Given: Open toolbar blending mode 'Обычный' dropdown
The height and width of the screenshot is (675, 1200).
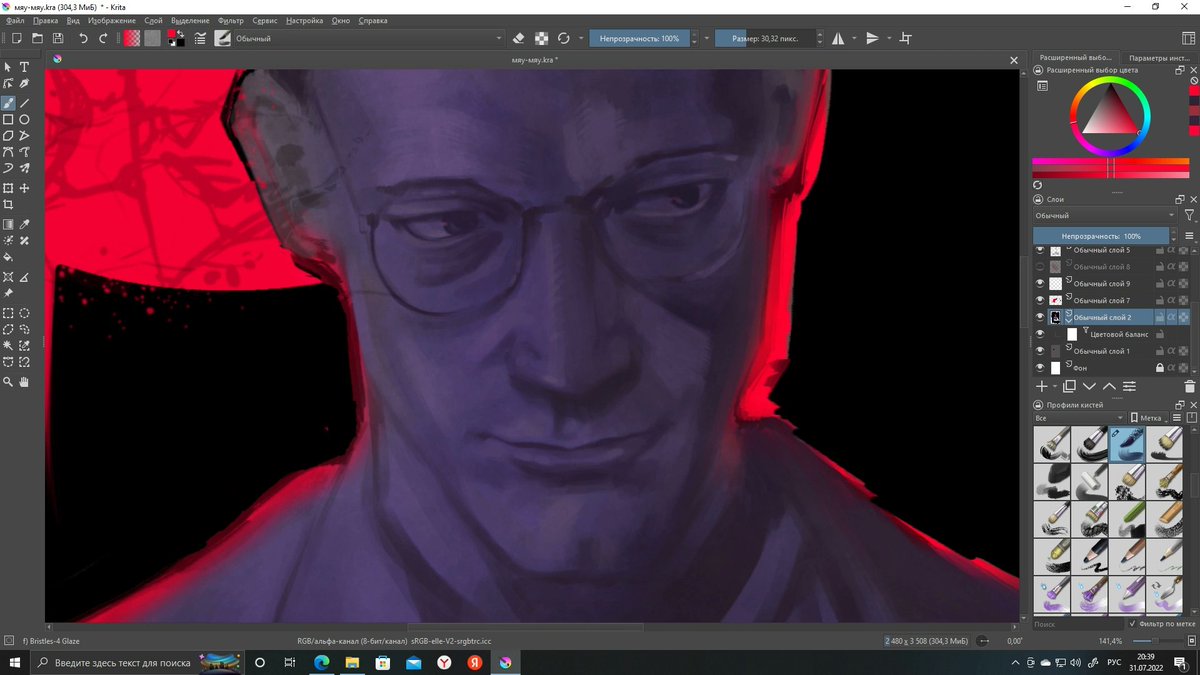Looking at the screenshot, I should tap(369, 38).
